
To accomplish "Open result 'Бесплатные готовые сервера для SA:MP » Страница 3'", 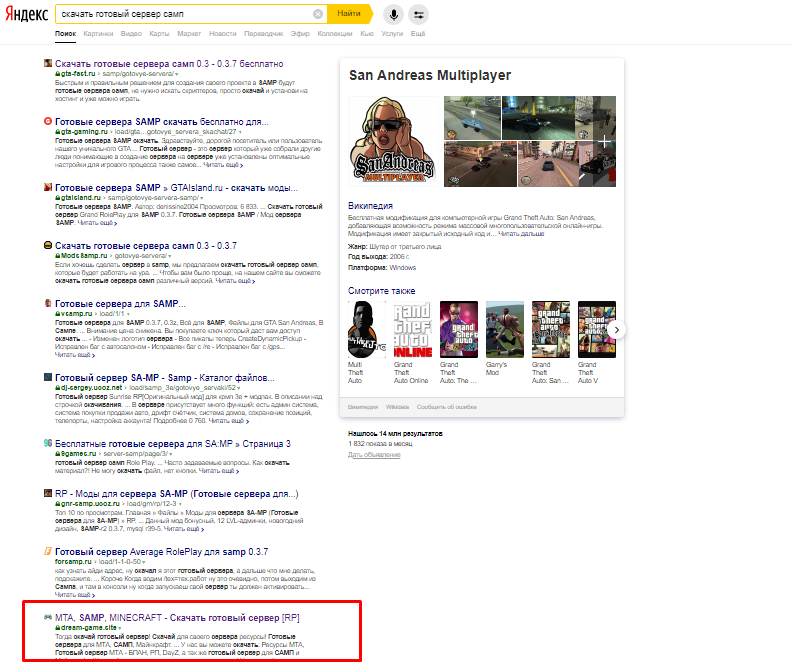I will [x=173, y=444].
